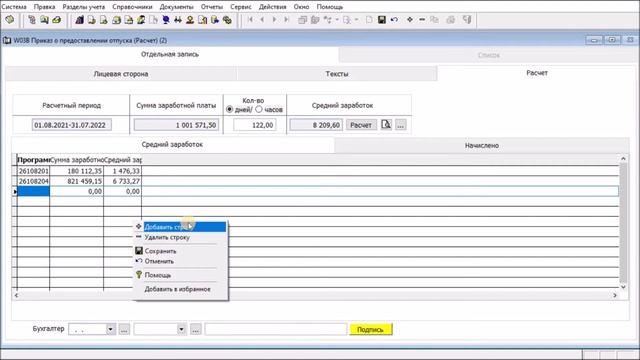Screen dimensions: 640x360
Task: Select the table cell 6 733,27
Action: (x=122, y=181)
